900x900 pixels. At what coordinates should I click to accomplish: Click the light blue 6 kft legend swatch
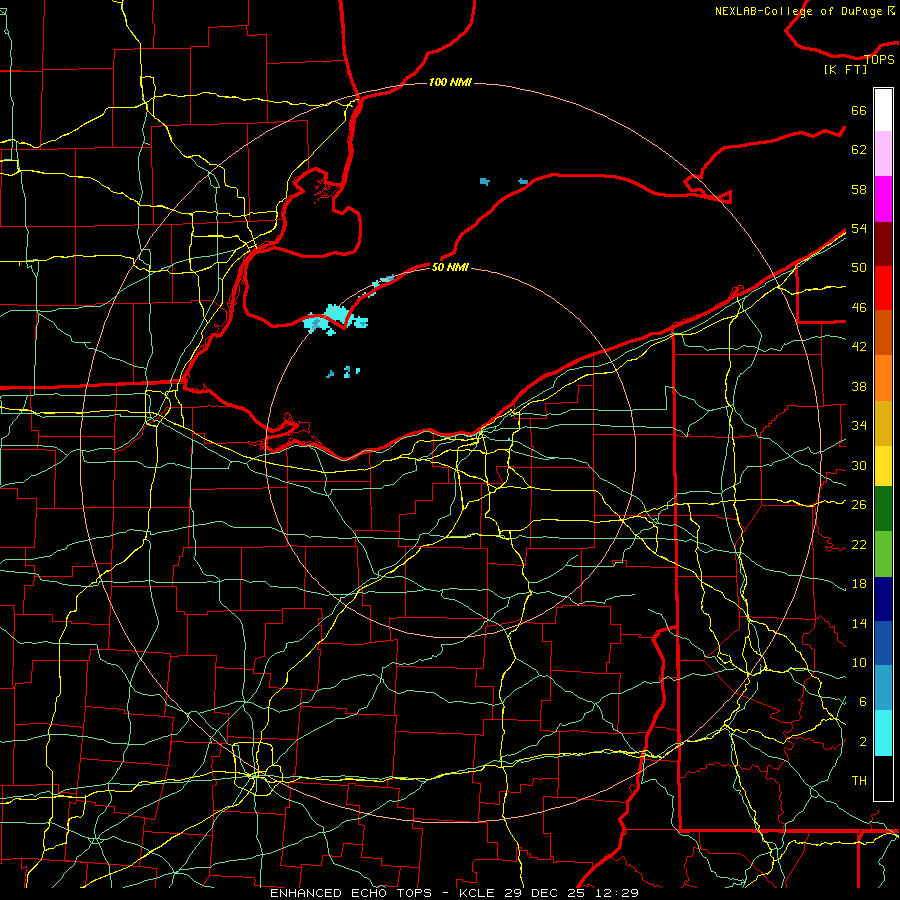(x=883, y=687)
